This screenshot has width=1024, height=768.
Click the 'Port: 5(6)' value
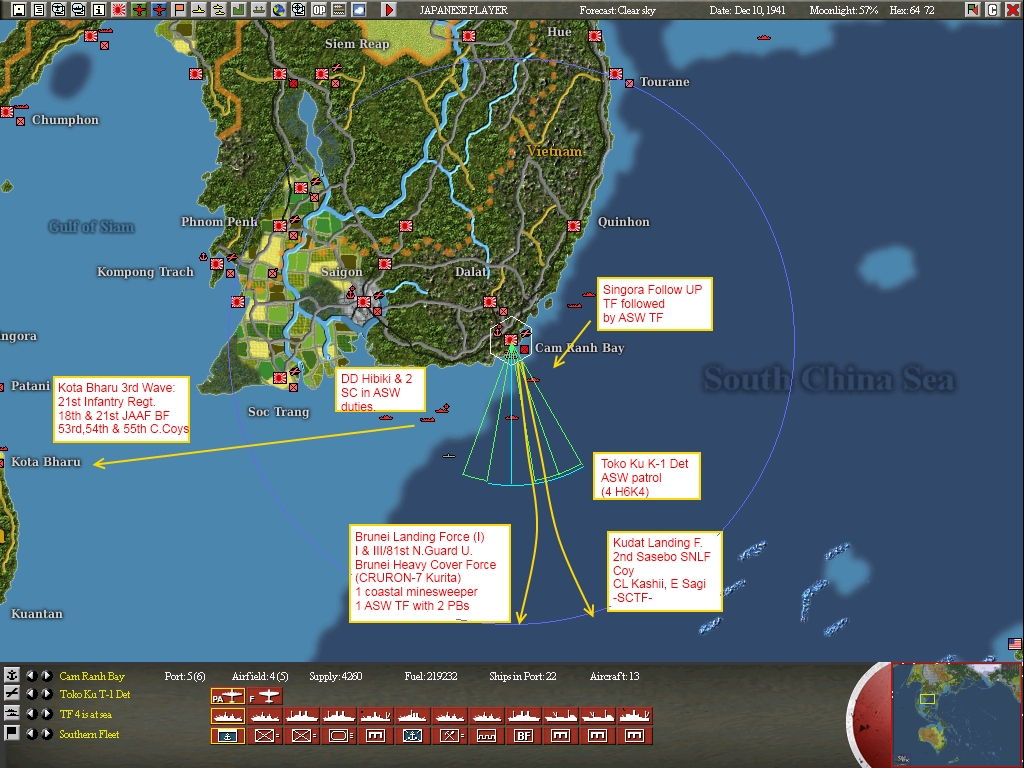(x=185, y=676)
